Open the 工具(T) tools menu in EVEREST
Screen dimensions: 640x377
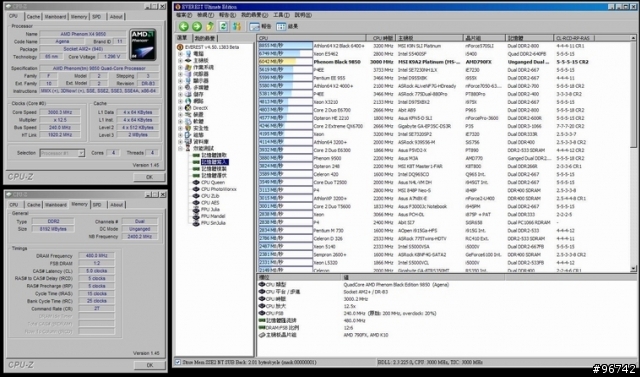281,15
